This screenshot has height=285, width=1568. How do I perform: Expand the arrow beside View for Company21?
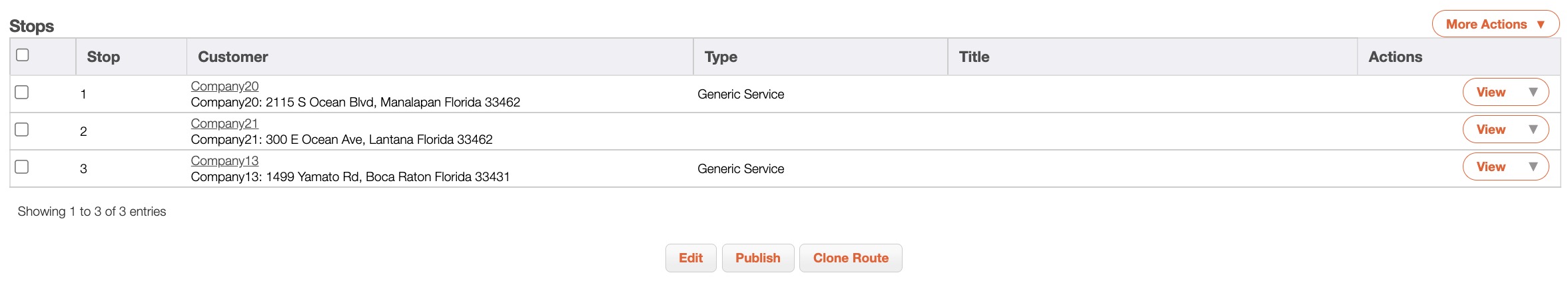pos(1533,130)
